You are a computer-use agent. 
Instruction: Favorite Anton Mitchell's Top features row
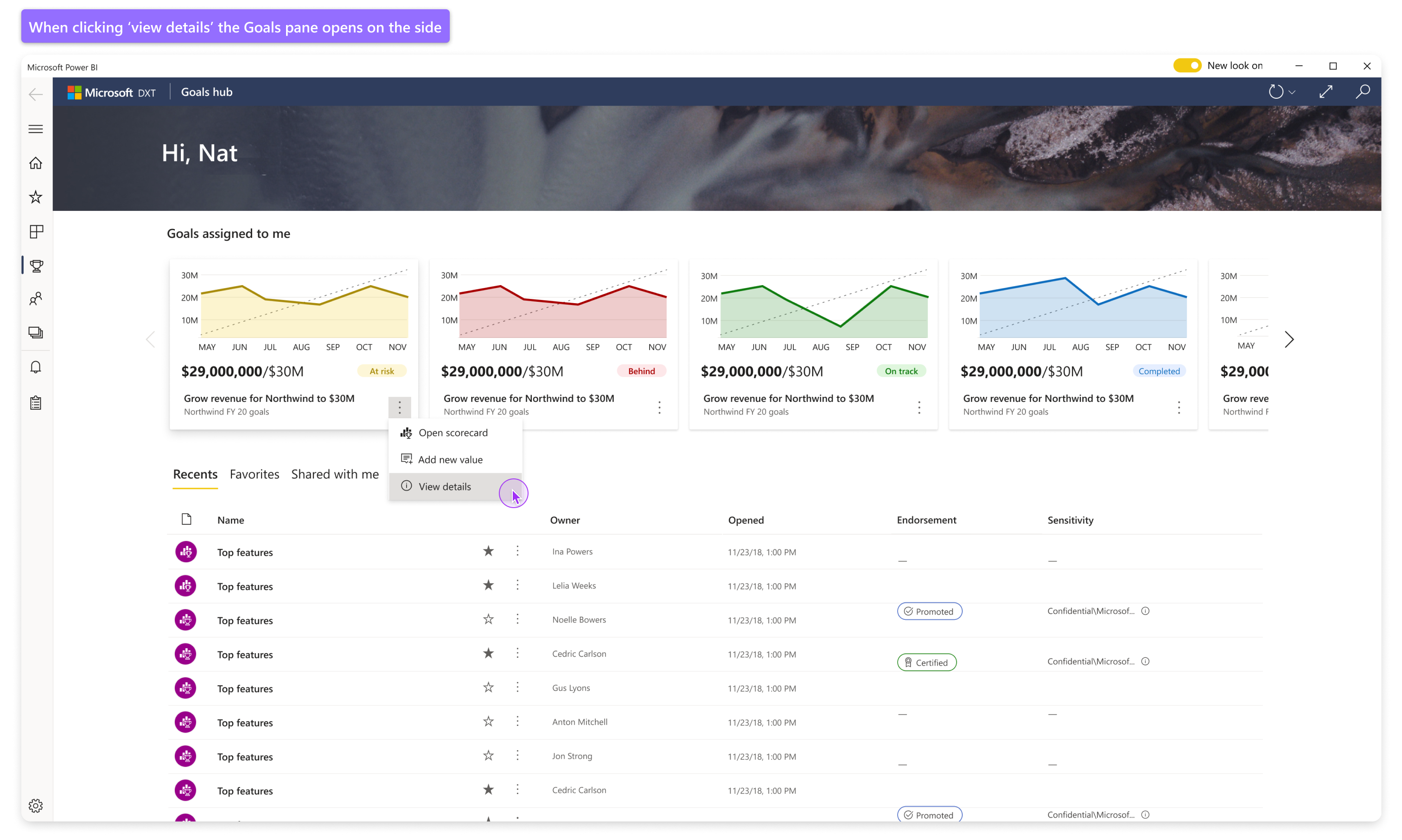(489, 722)
